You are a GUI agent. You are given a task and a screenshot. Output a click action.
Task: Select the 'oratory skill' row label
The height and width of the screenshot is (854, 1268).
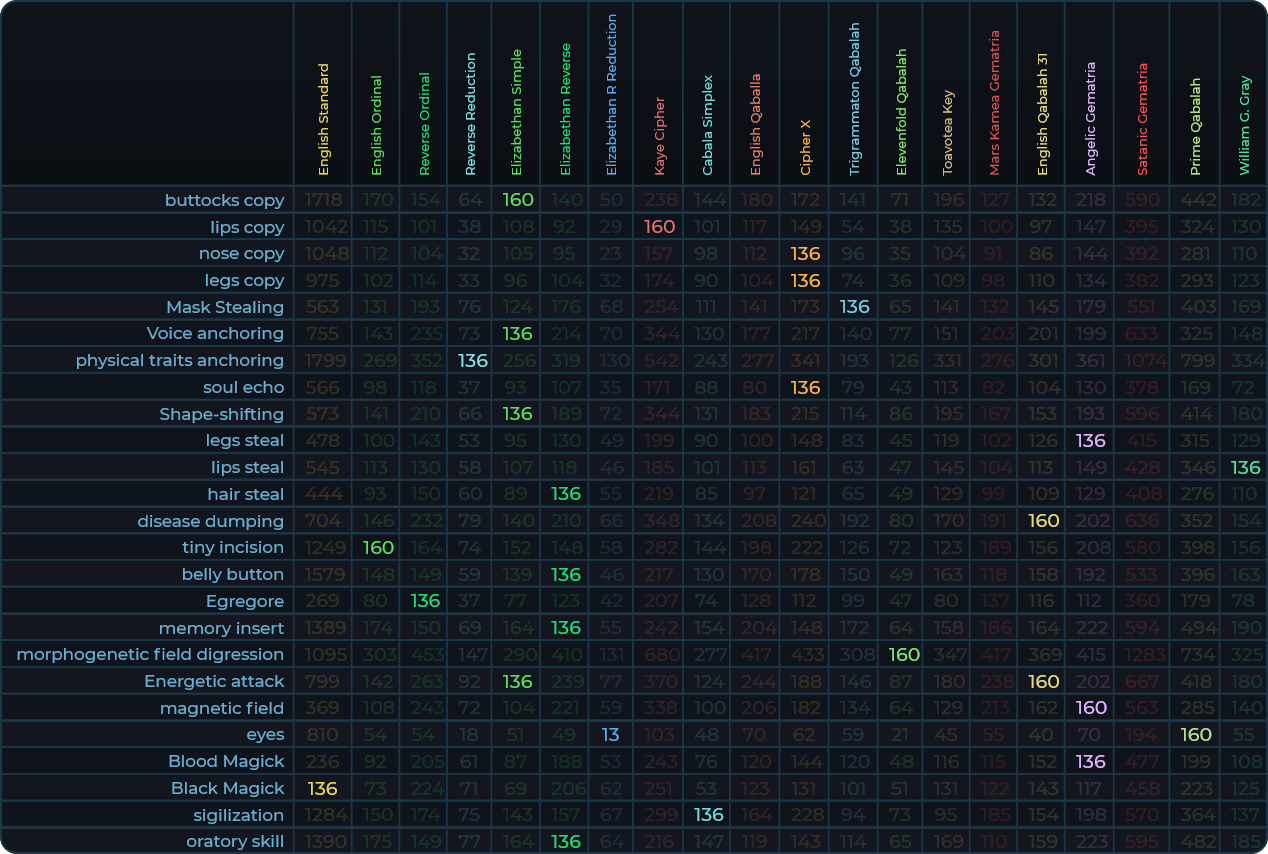pyautogui.click(x=235, y=841)
